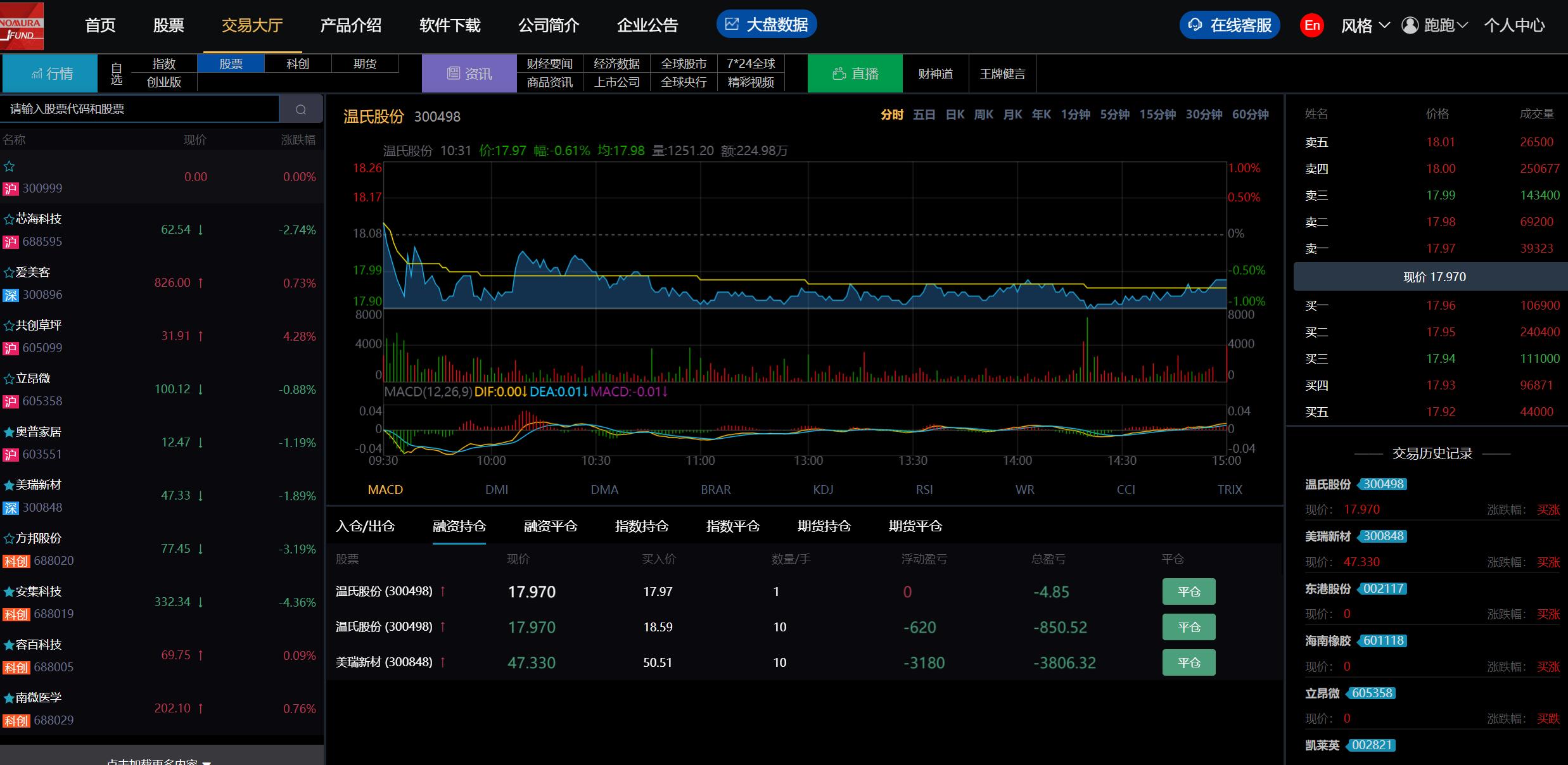This screenshot has height=765, width=1568.
Task: Open 在线客服 online support
Action: click(x=1230, y=25)
